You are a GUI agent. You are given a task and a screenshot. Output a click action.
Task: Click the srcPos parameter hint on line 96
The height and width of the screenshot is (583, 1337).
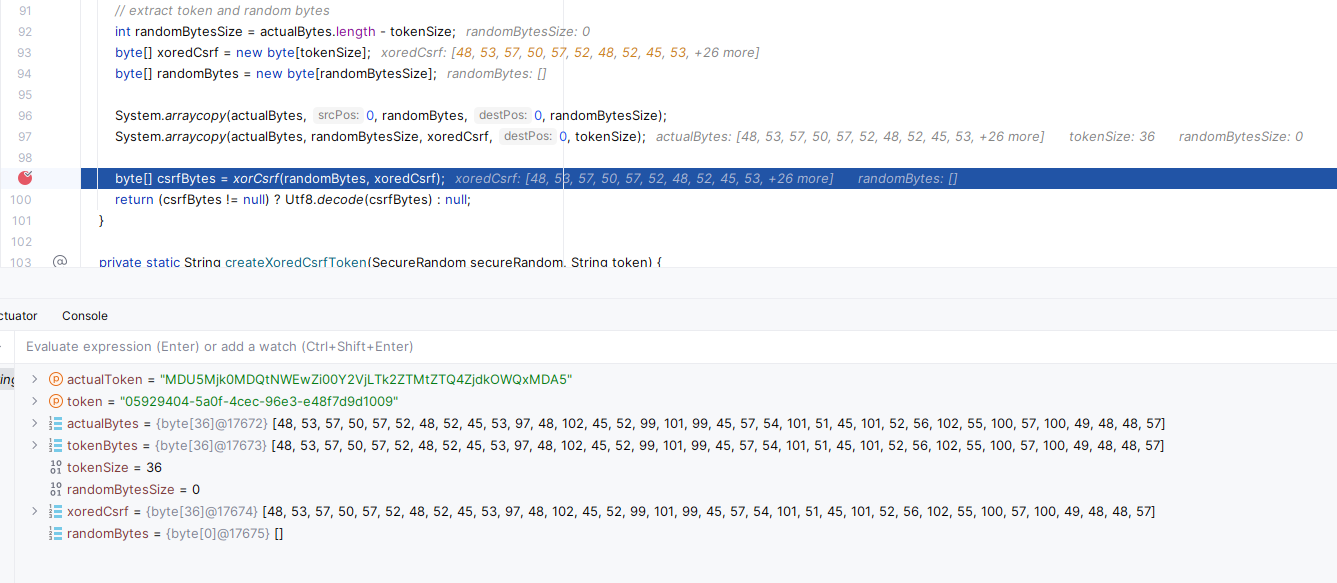point(339,115)
